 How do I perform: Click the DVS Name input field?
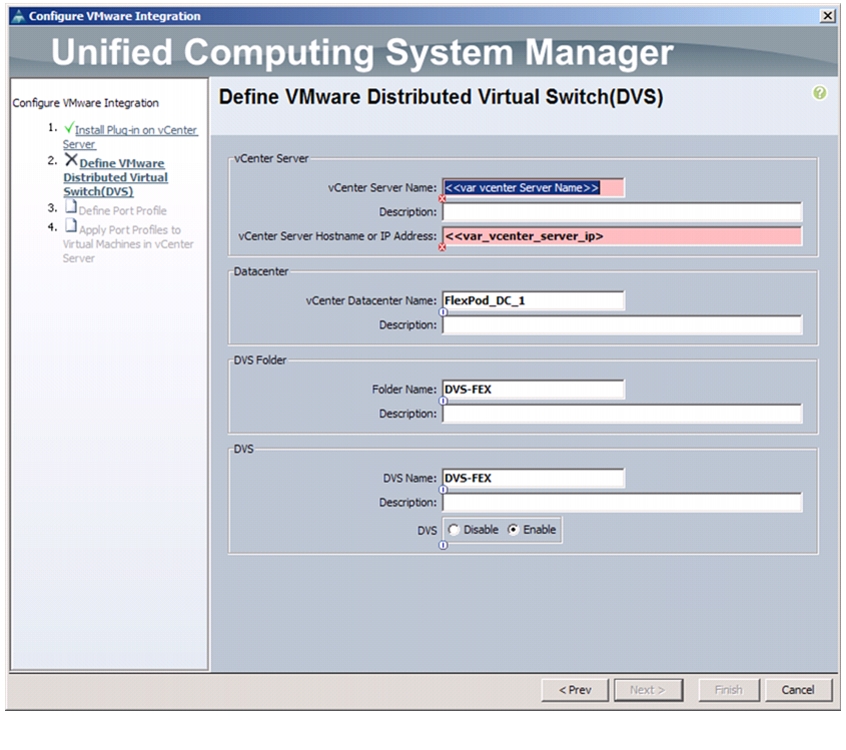click(533, 479)
